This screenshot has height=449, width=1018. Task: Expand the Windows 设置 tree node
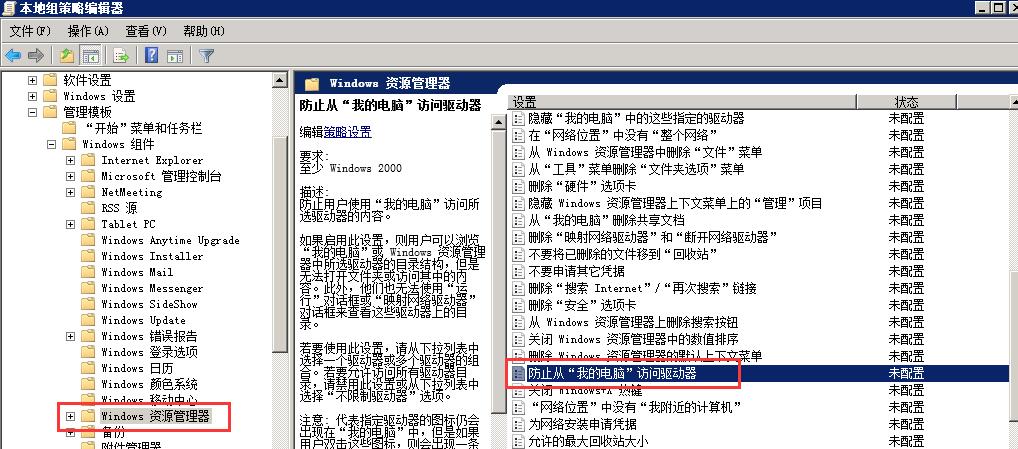(32, 96)
